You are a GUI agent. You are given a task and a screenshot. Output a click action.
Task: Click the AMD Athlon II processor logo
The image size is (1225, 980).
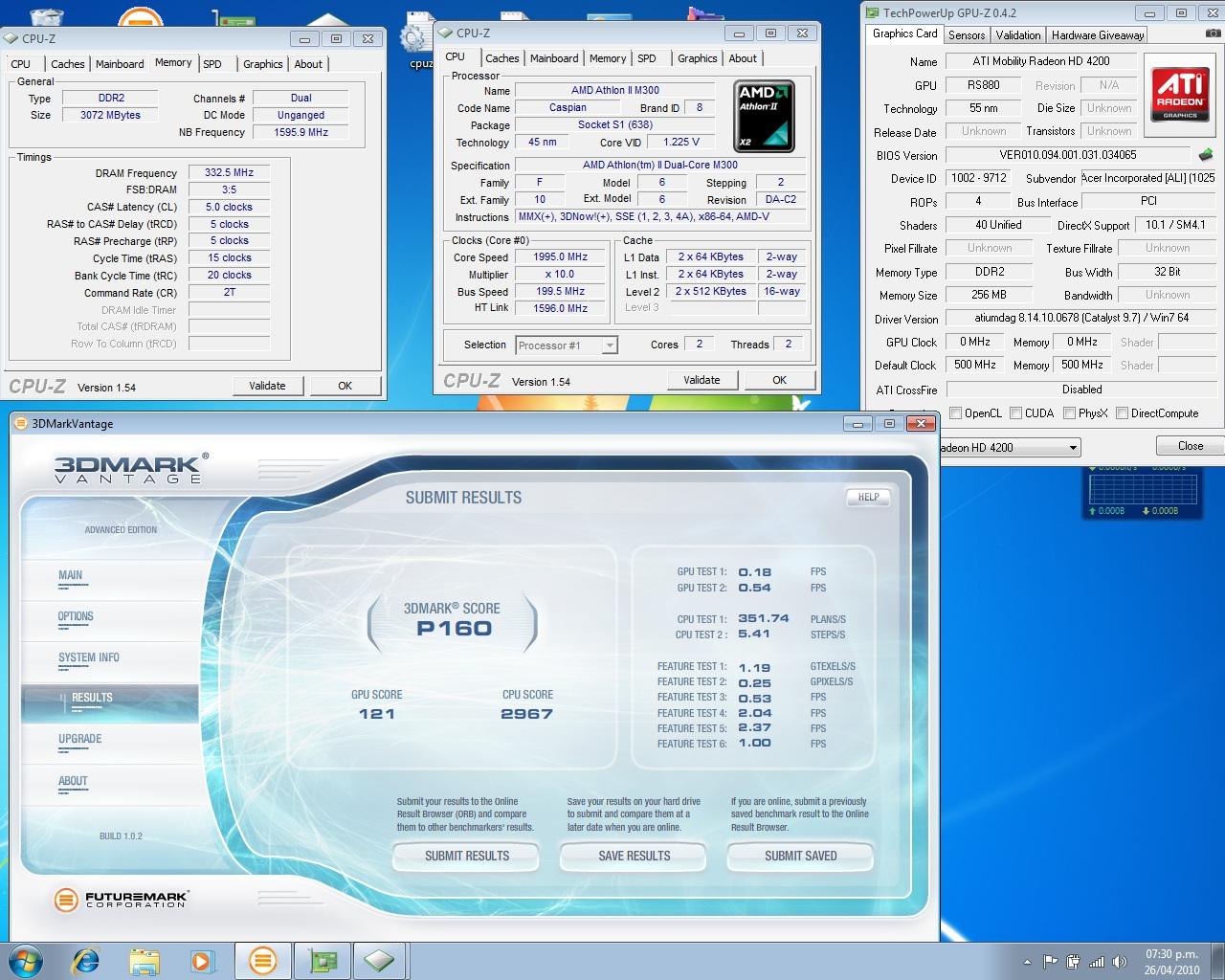pyautogui.click(x=765, y=117)
